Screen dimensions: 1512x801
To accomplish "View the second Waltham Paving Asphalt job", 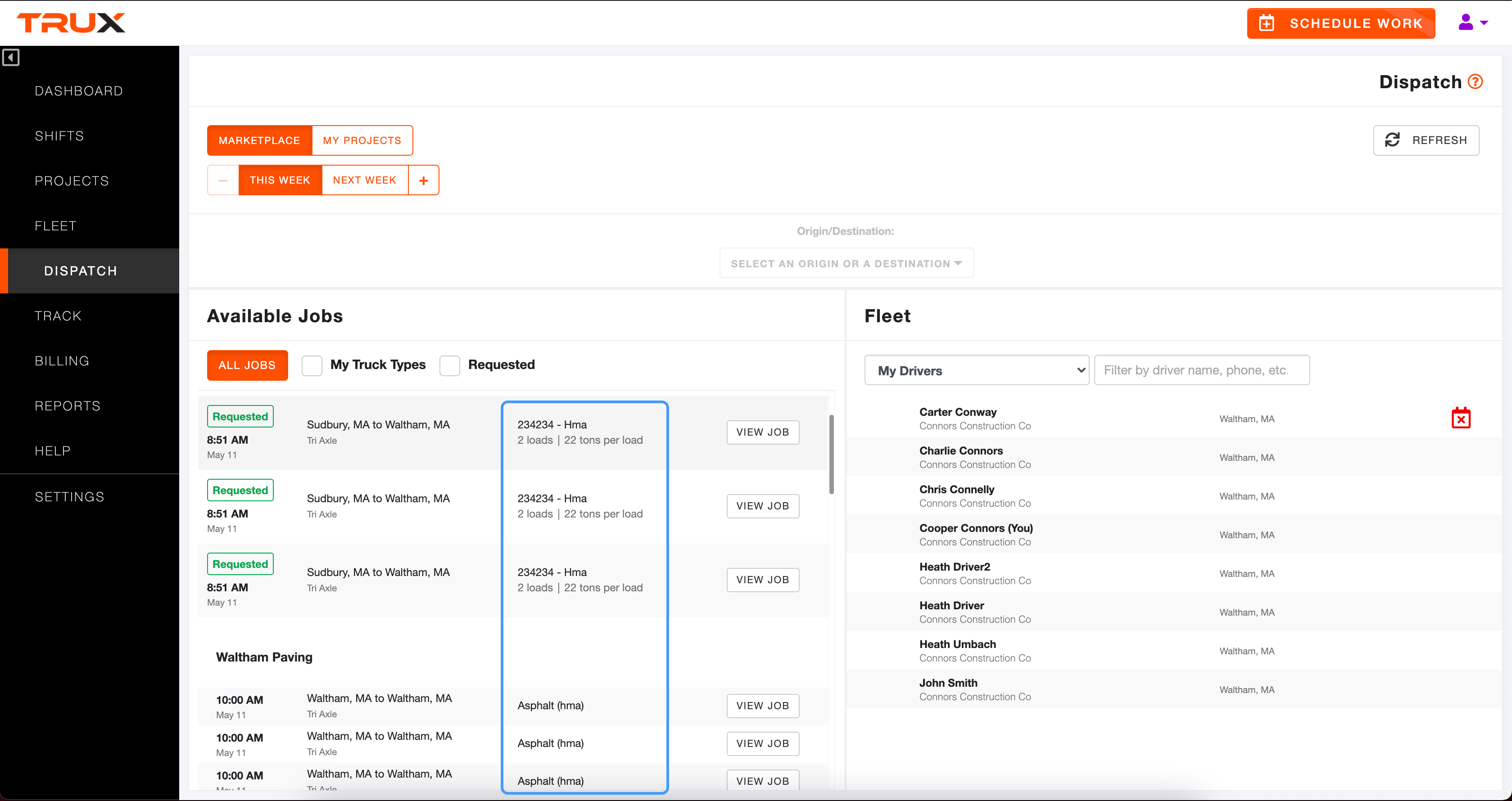I will [x=762, y=743].
